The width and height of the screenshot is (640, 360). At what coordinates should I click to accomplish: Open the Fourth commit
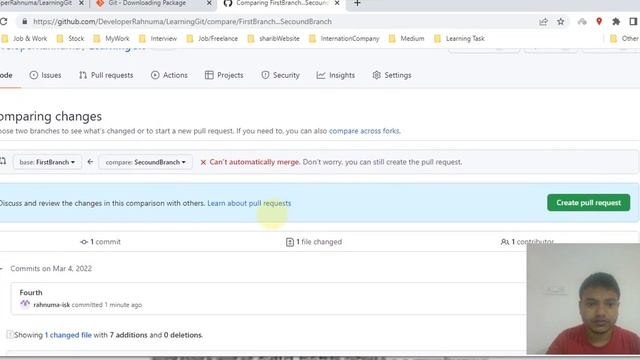coord(31,293)
